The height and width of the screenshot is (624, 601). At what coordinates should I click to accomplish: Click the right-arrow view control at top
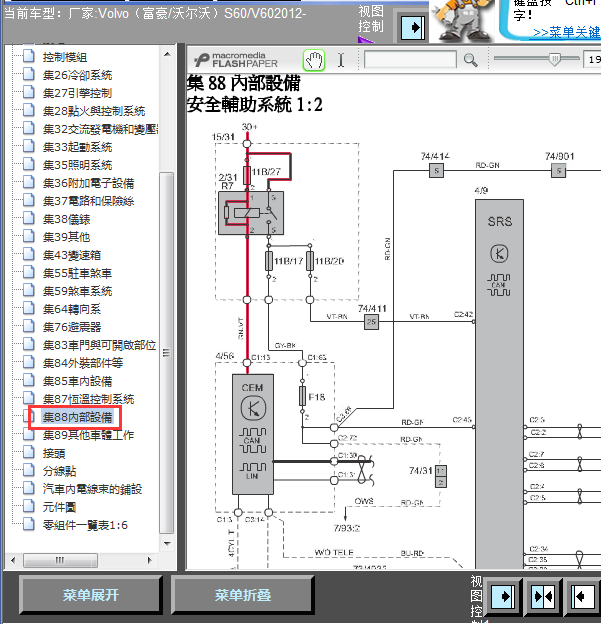413,27
